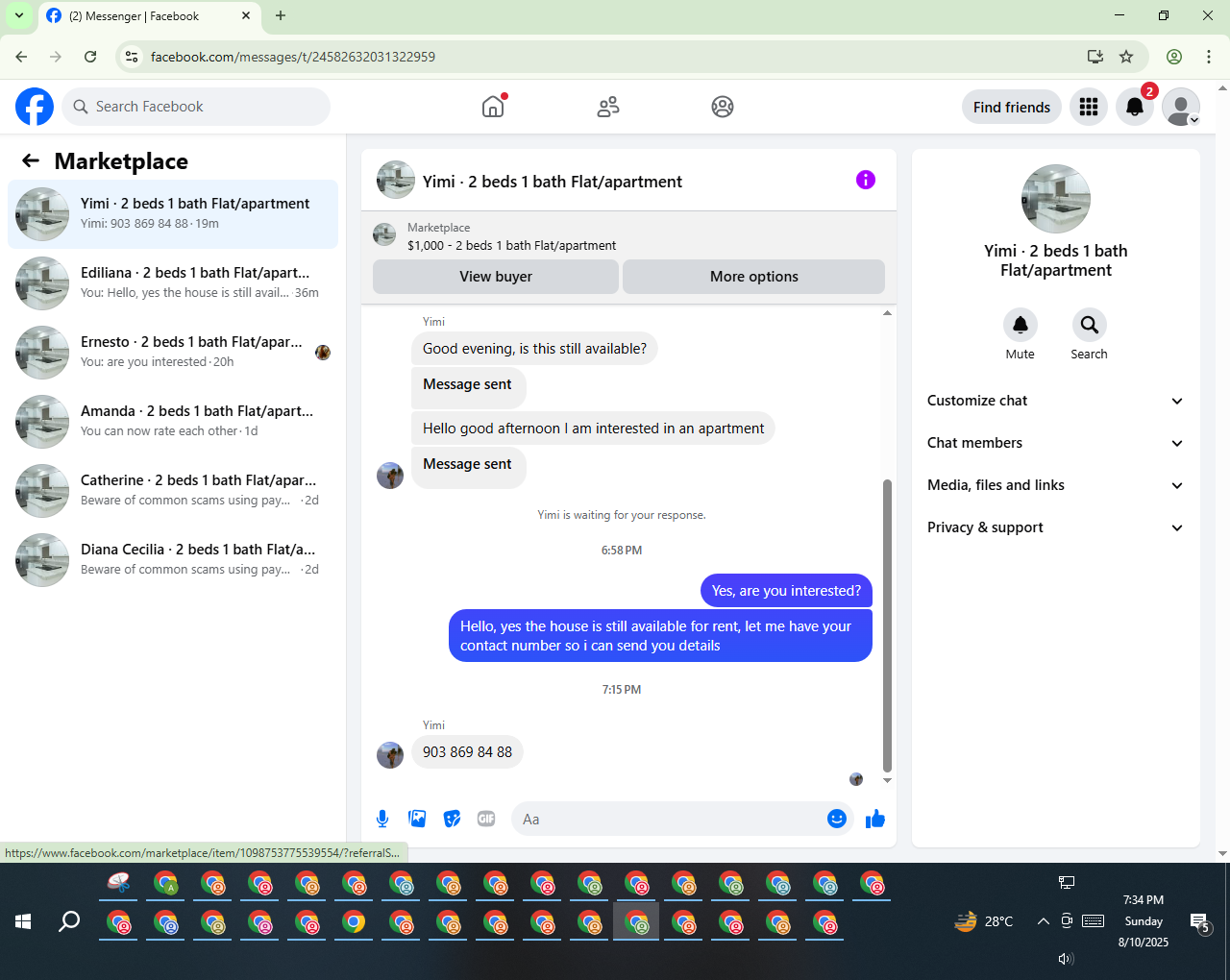The width and height of the screenshot is (1230, 980).
Task: Click the View buyer button
Action: (496, 277)
